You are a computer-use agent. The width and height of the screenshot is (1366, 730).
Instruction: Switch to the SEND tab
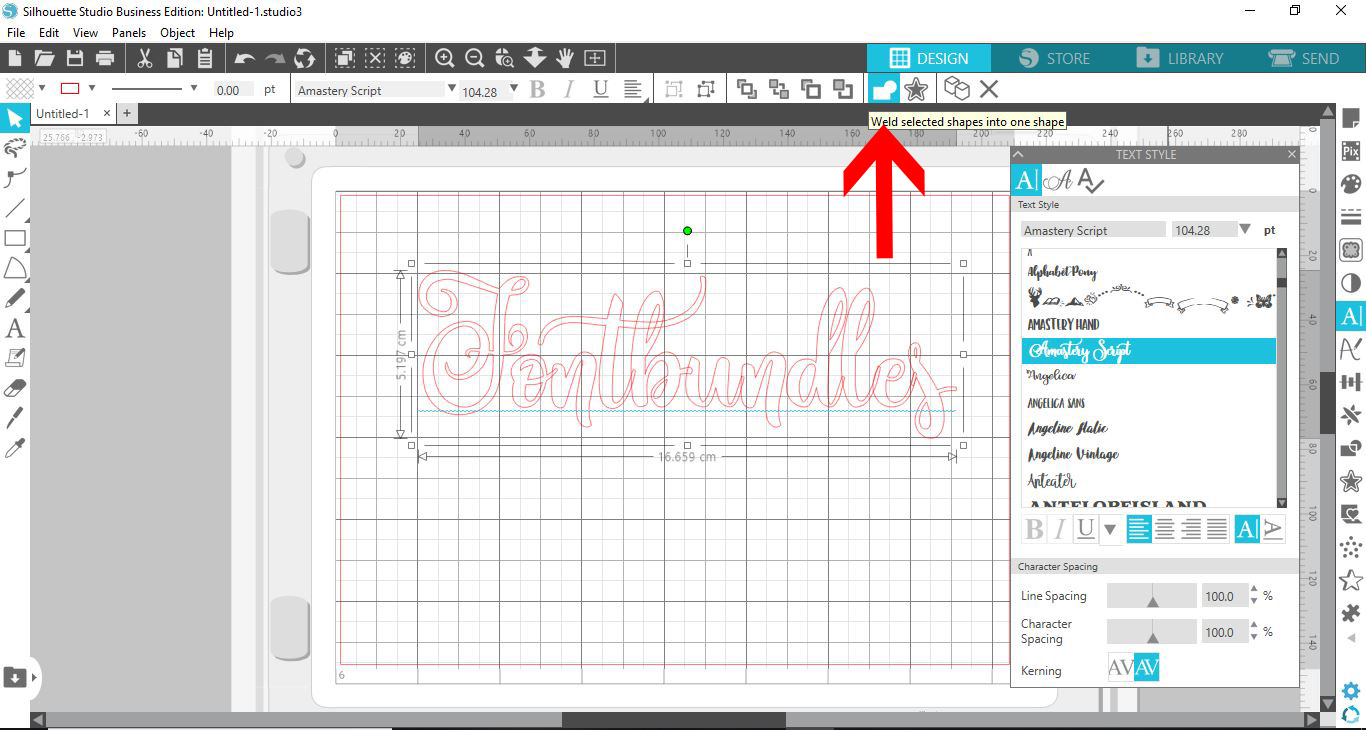pos(1304,58)
